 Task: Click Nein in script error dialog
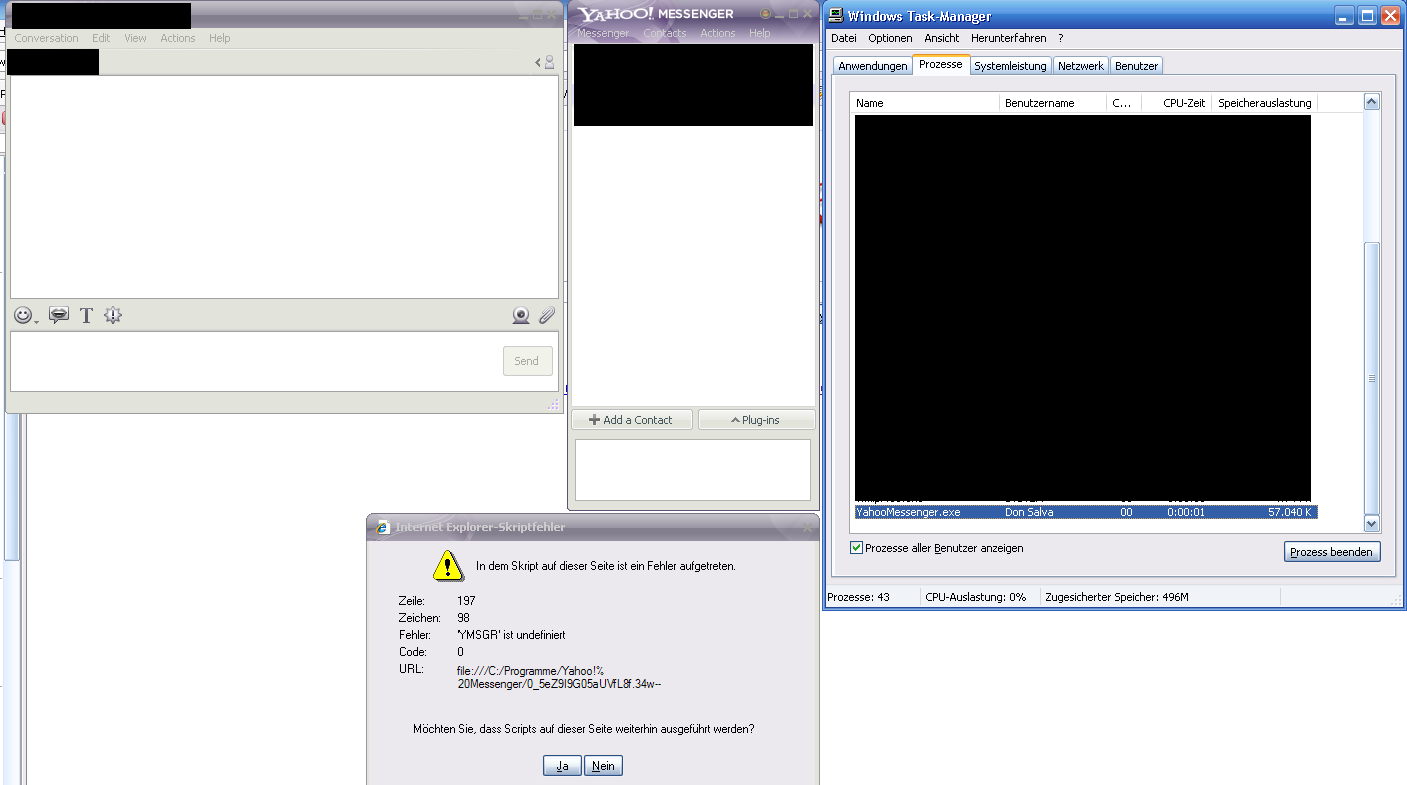(x=603, y=766)
